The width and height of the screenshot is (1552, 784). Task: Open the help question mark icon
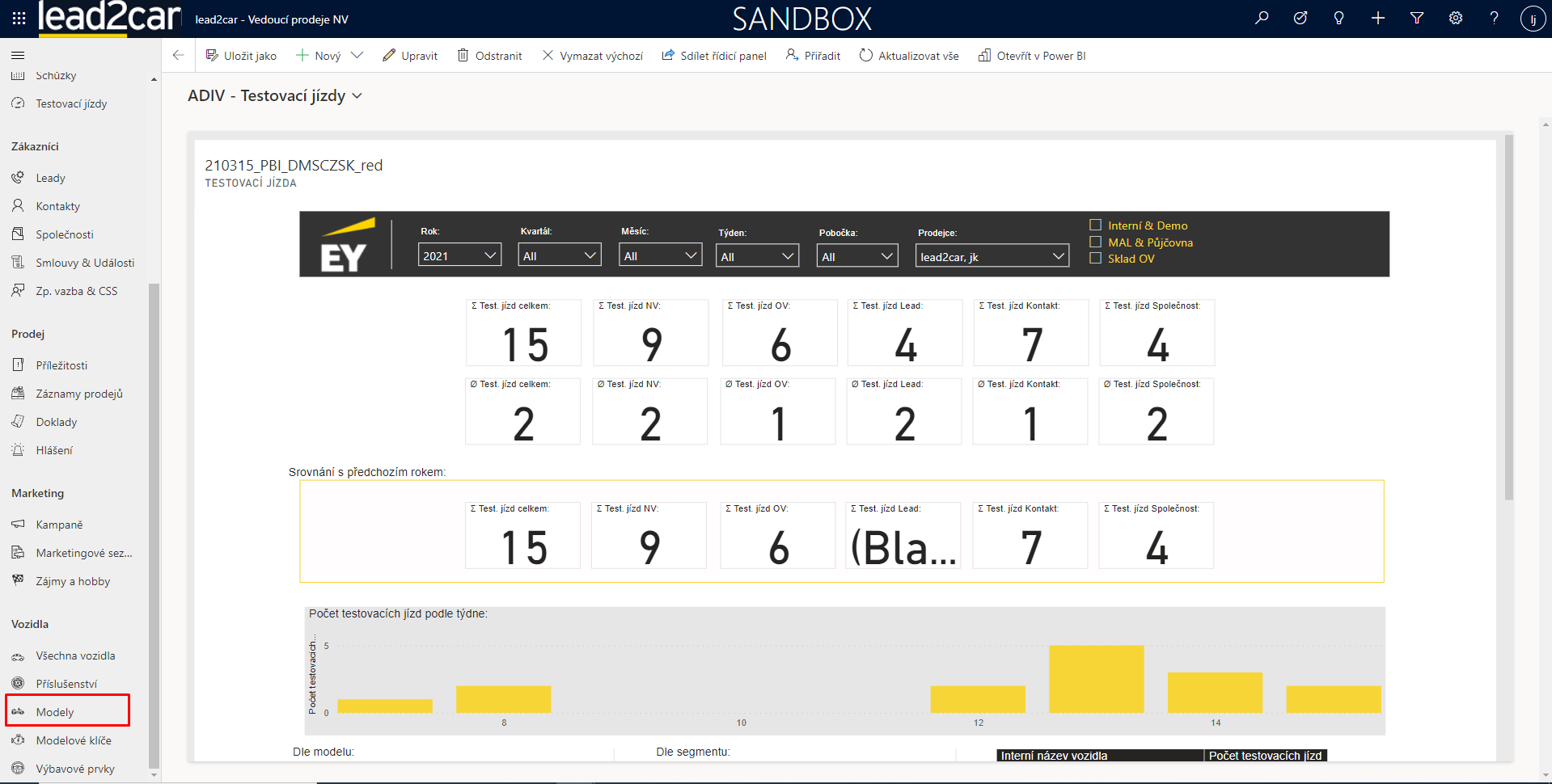(x=1494, y=18)
